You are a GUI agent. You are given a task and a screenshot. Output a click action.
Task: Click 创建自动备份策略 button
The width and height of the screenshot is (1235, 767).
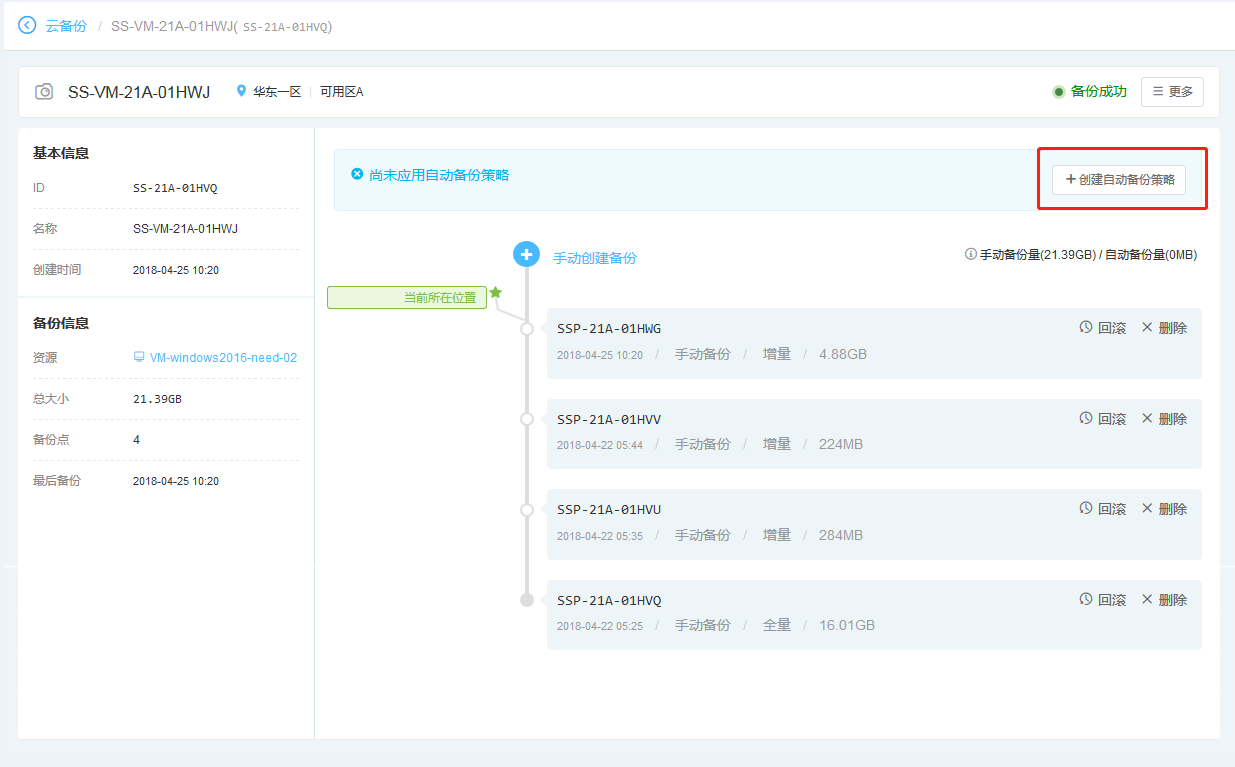[1119, 180]
